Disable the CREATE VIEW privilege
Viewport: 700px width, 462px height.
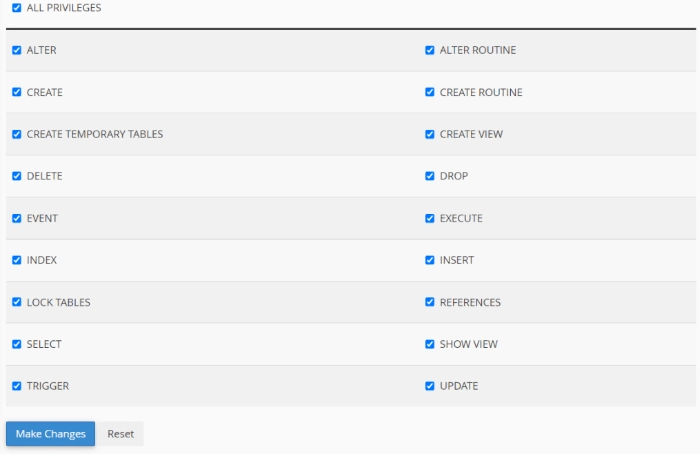click(430, 134)
